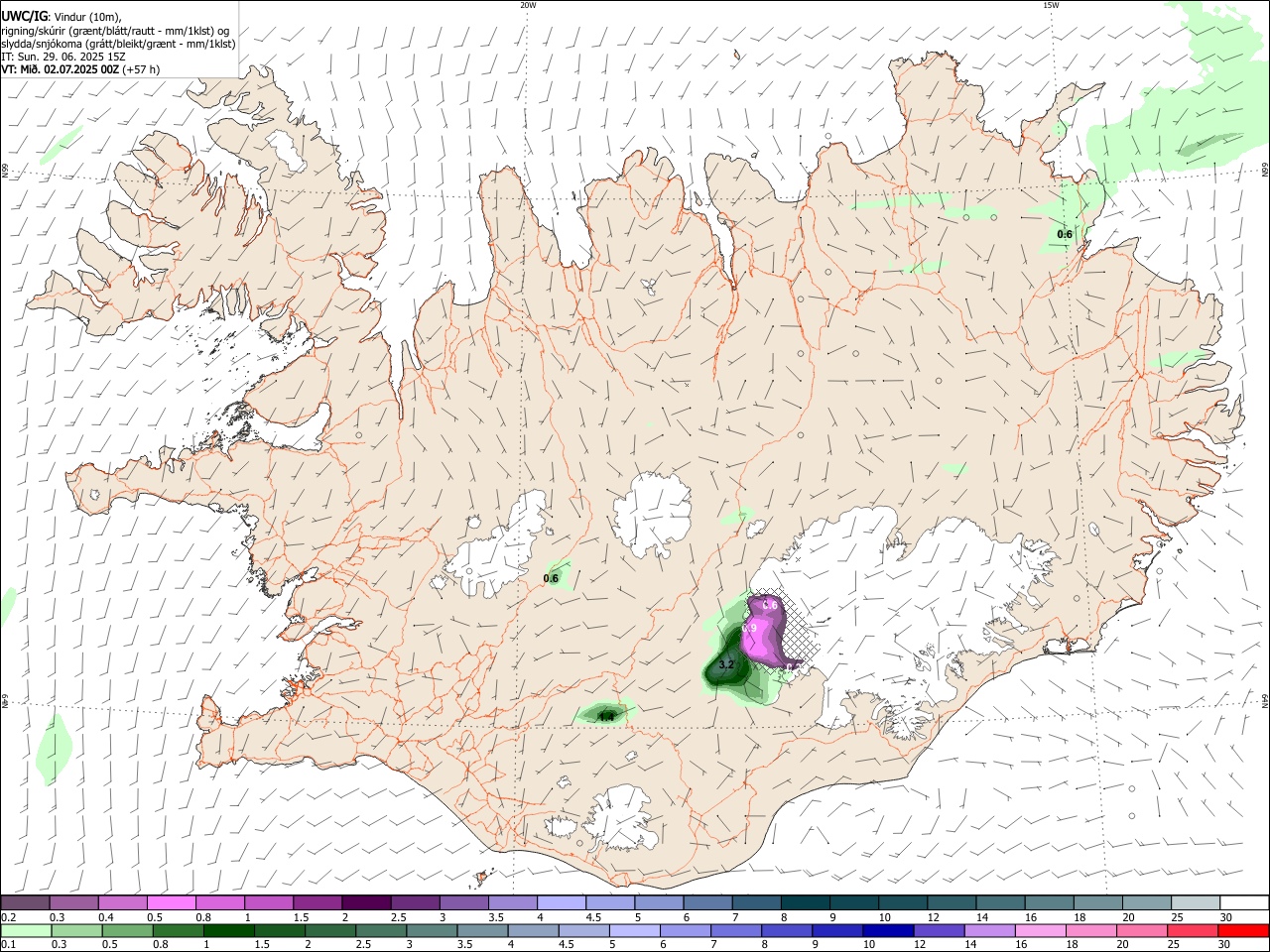Viewport: 1270px width, 952px height.
Task: Click the 'slydda/snjókoma' legend description line
Action: pyautogui.click(x=118, y=44)
